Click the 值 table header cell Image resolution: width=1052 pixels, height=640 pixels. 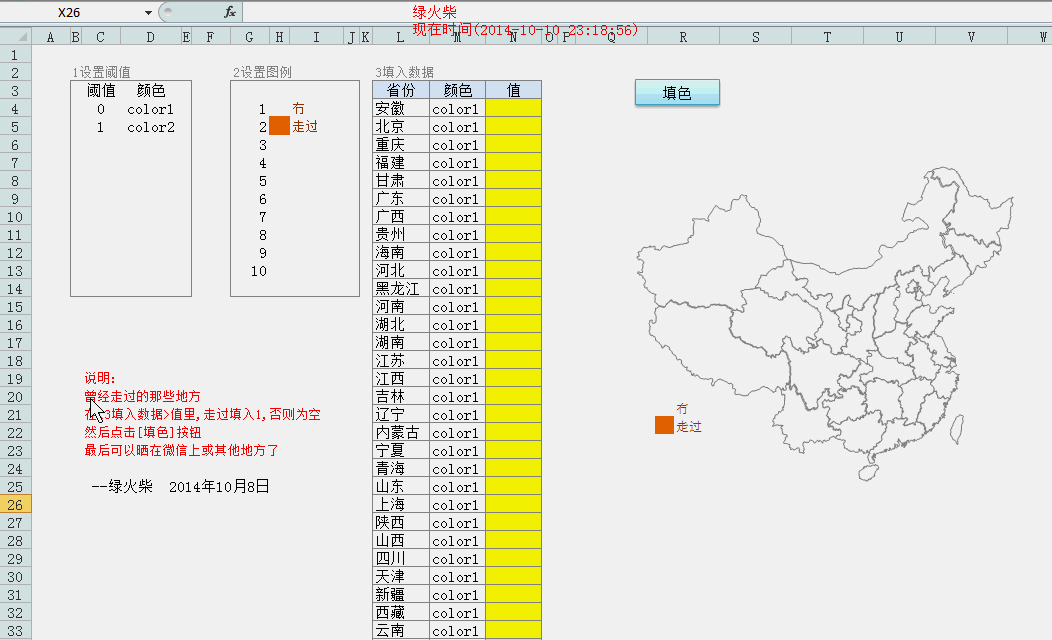[513, 90]
